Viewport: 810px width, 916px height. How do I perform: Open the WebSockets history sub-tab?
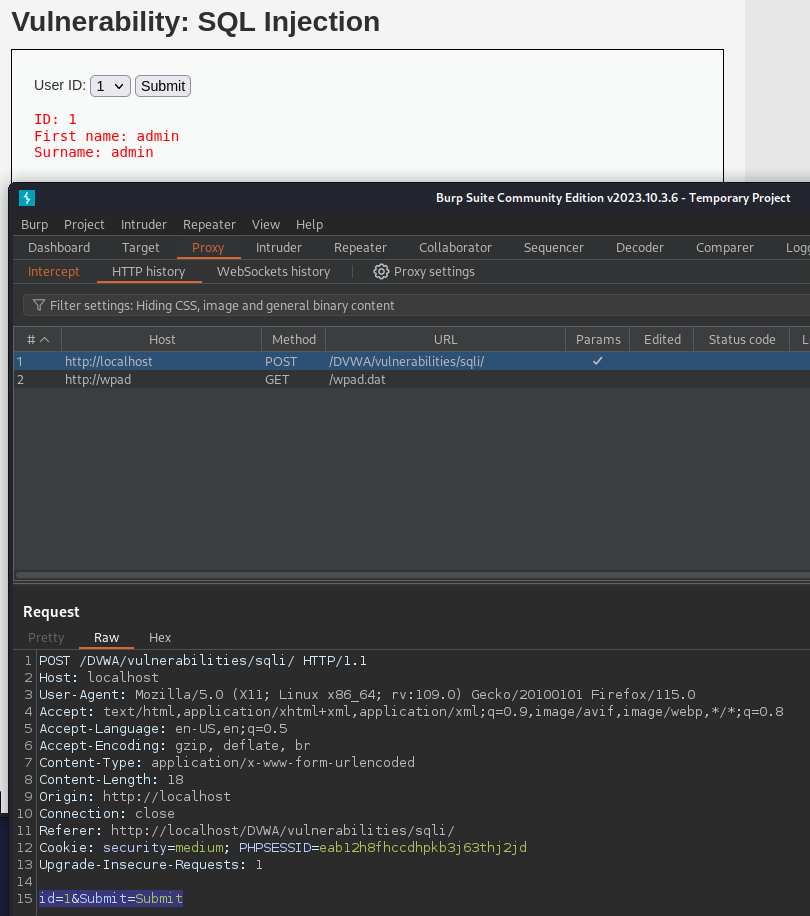tap(273, 272)
